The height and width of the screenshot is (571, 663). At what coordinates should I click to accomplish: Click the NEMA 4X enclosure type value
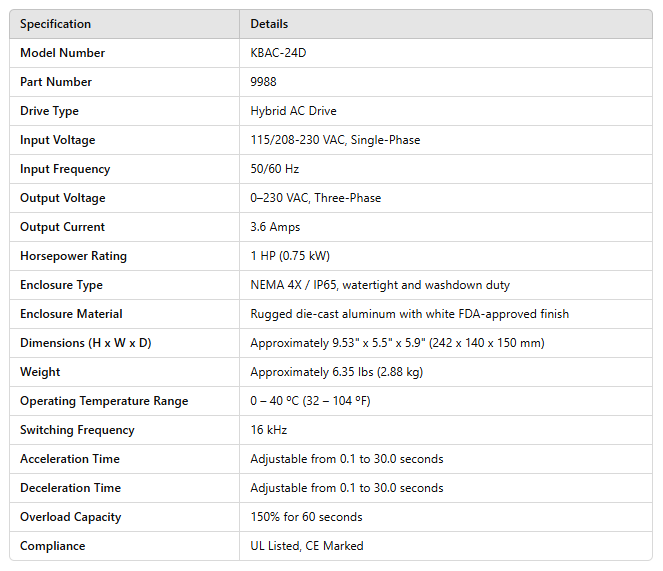pos(380,285)
